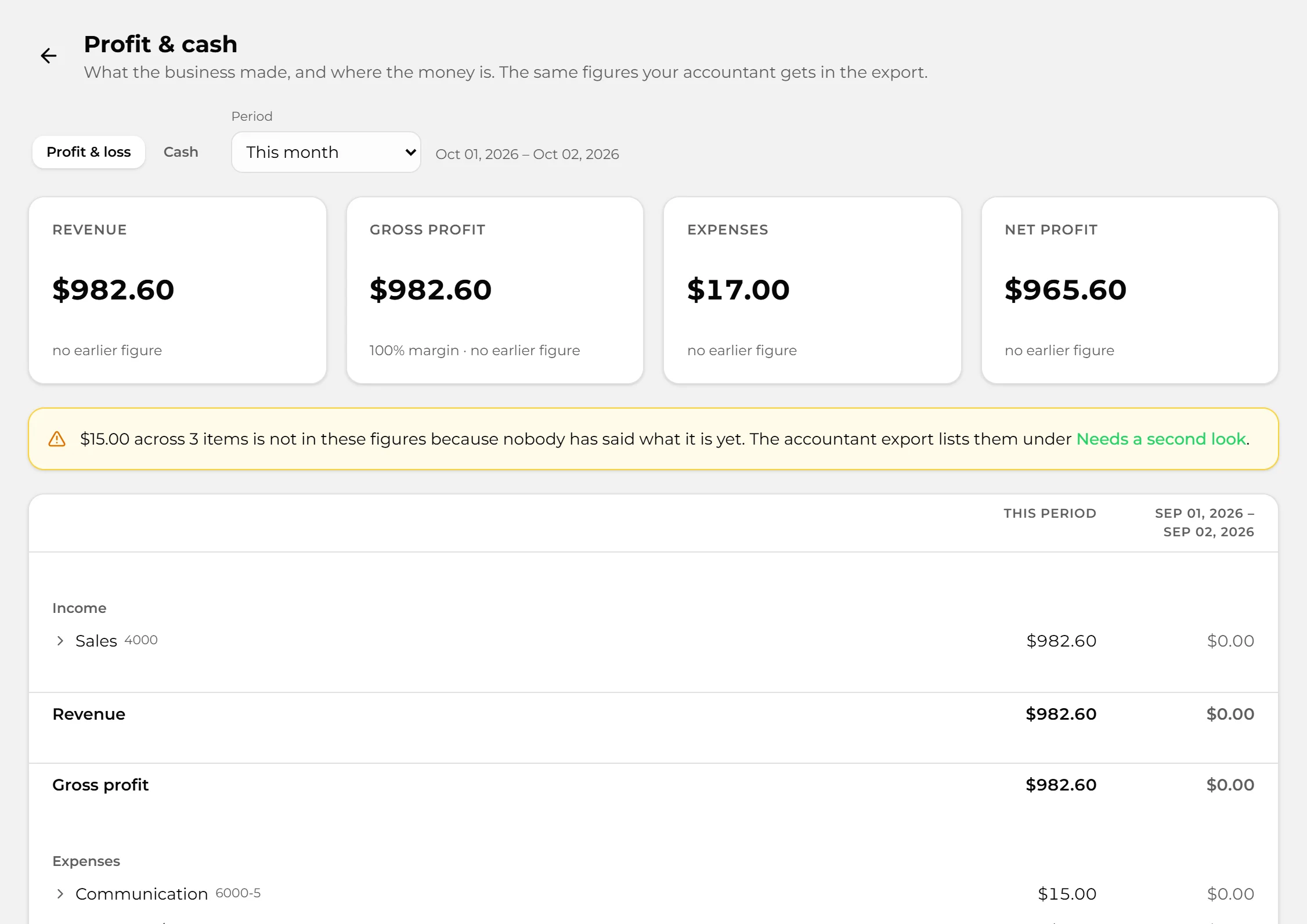Image resolution: width=1307 pixels, height=924 pixels.
Task: Click the Profit & cash page title
Action: (x=160, y=44)
